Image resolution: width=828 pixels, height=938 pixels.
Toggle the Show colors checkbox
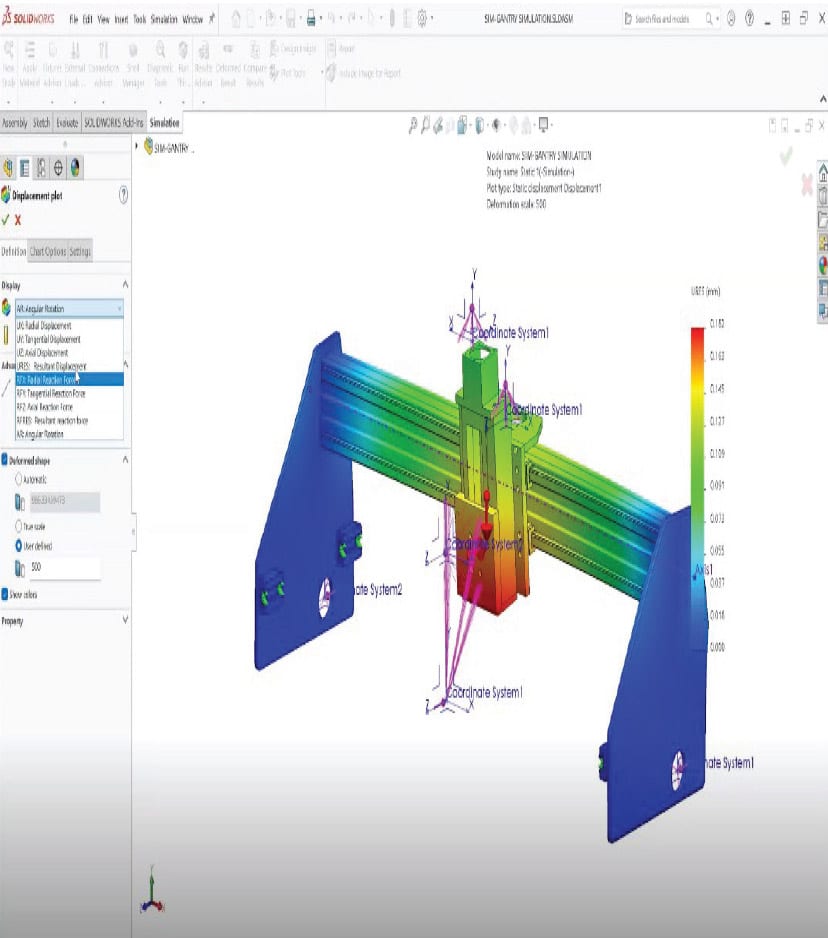click(x=4, y=594)
